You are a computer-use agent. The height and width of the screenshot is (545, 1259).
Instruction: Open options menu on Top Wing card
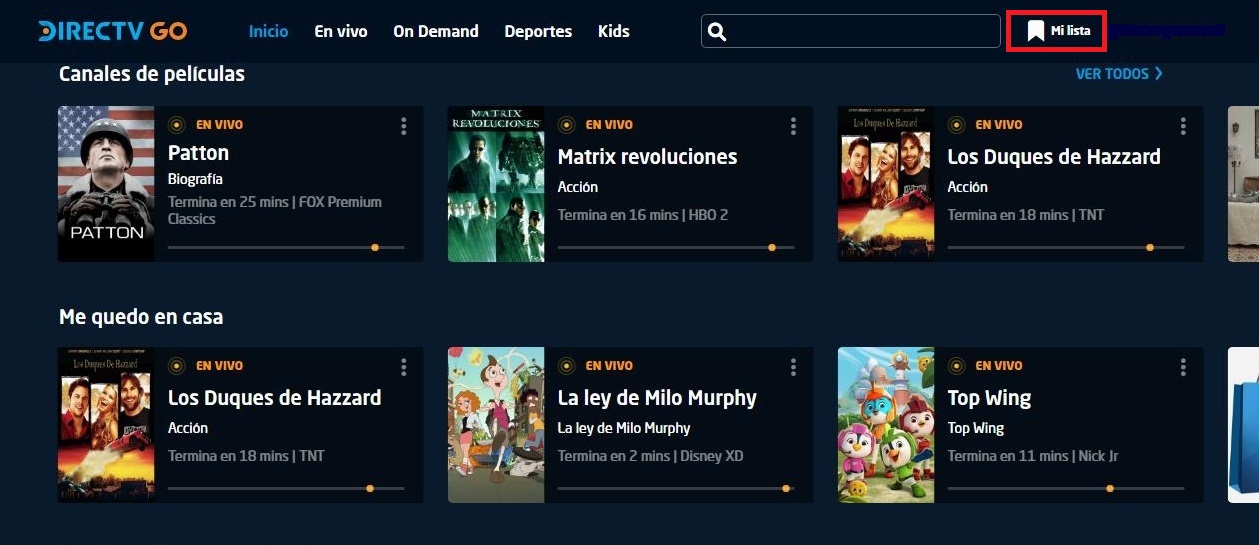[x=1183, y=367]
